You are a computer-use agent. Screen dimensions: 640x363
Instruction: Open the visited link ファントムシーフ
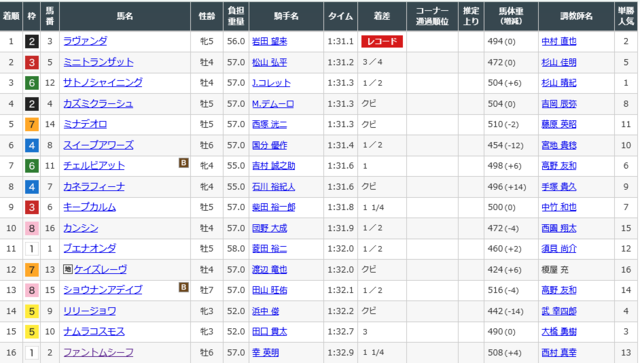(98, 352)
